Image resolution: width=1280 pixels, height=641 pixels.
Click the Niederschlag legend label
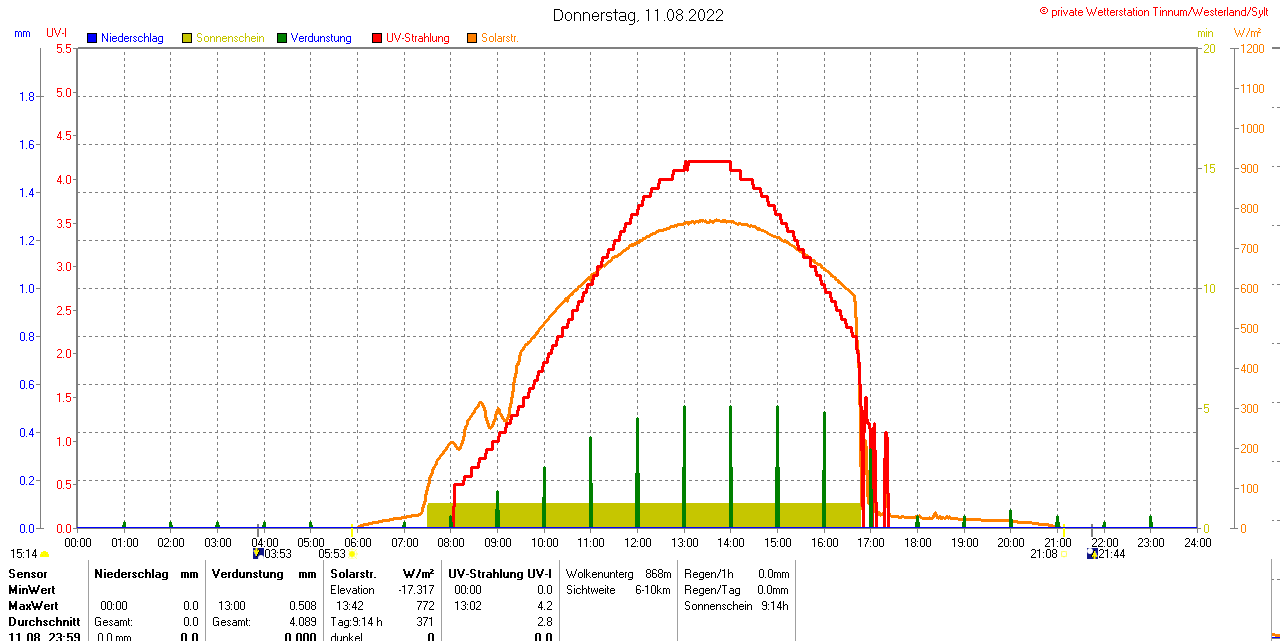point(132,38)
